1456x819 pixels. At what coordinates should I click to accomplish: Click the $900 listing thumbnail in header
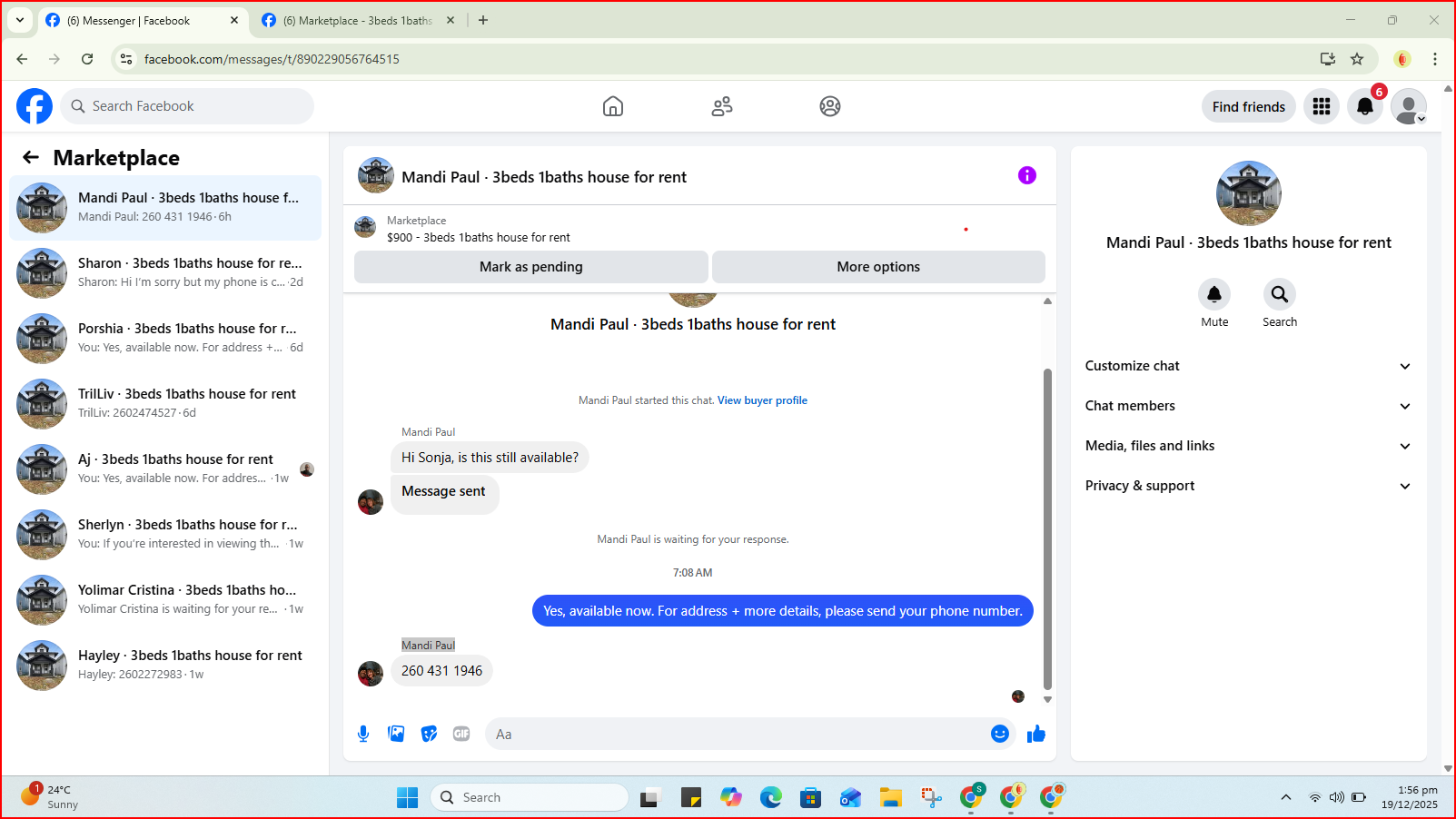point(365,227)
